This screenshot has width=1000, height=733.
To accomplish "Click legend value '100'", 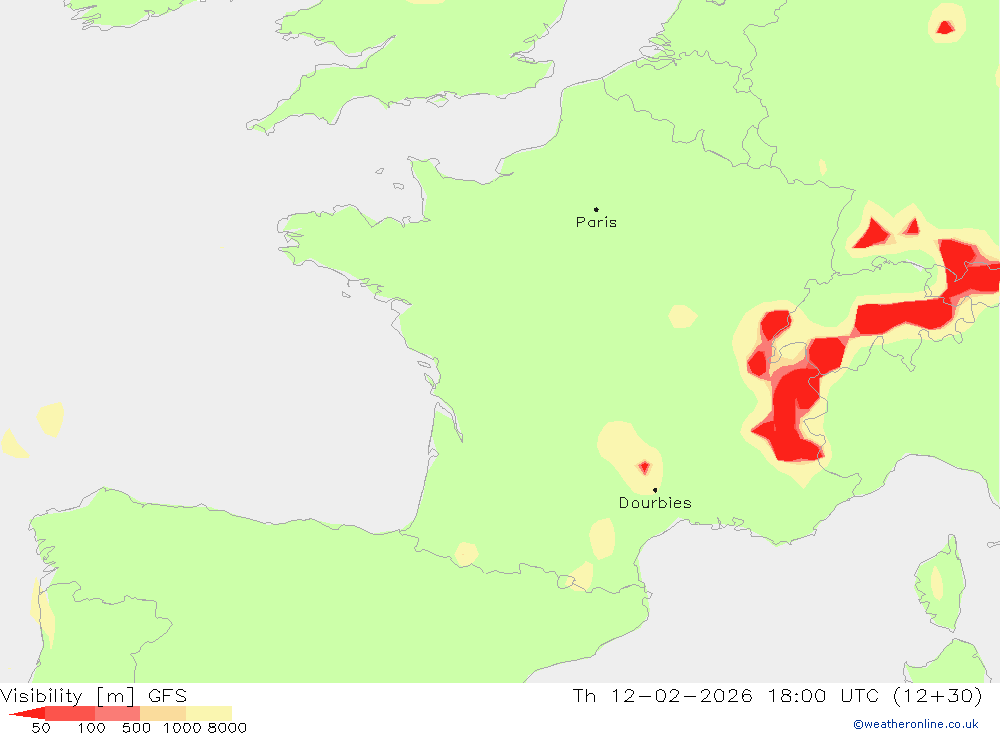I will [91, 727].
